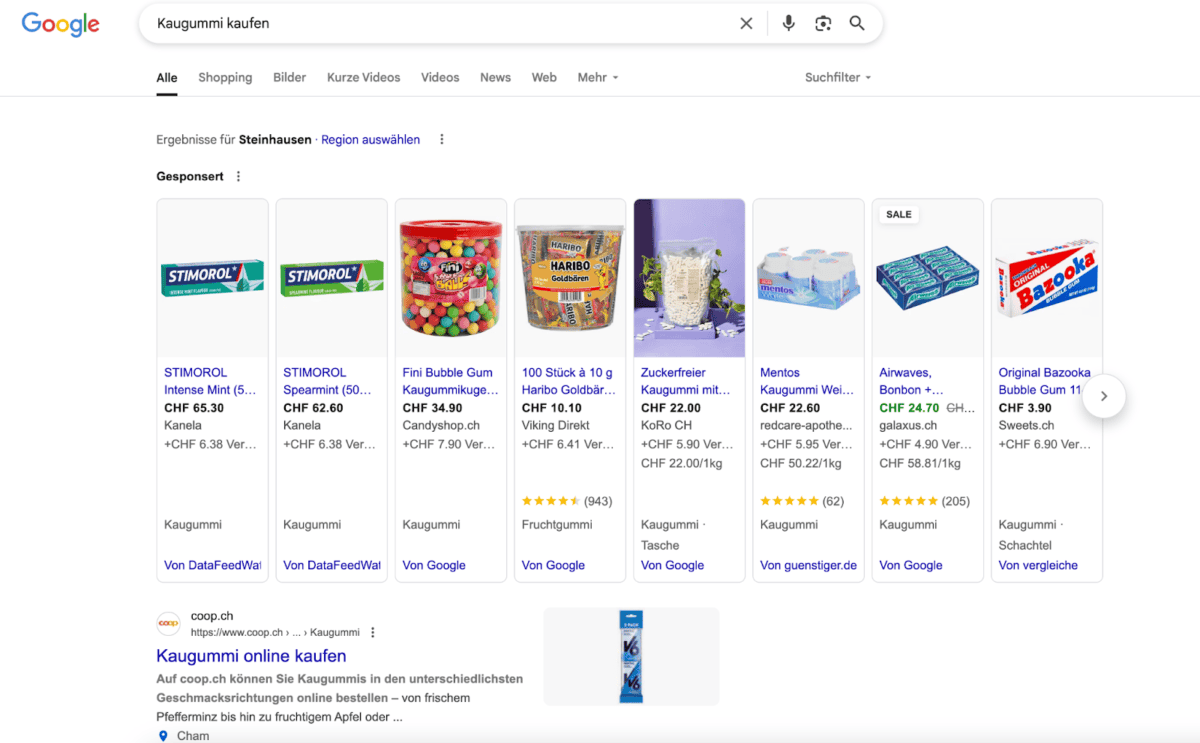This screenshot has height=743, width=1200.
Task: Switch to the Bilder tab
Action: tap(289, 78)
